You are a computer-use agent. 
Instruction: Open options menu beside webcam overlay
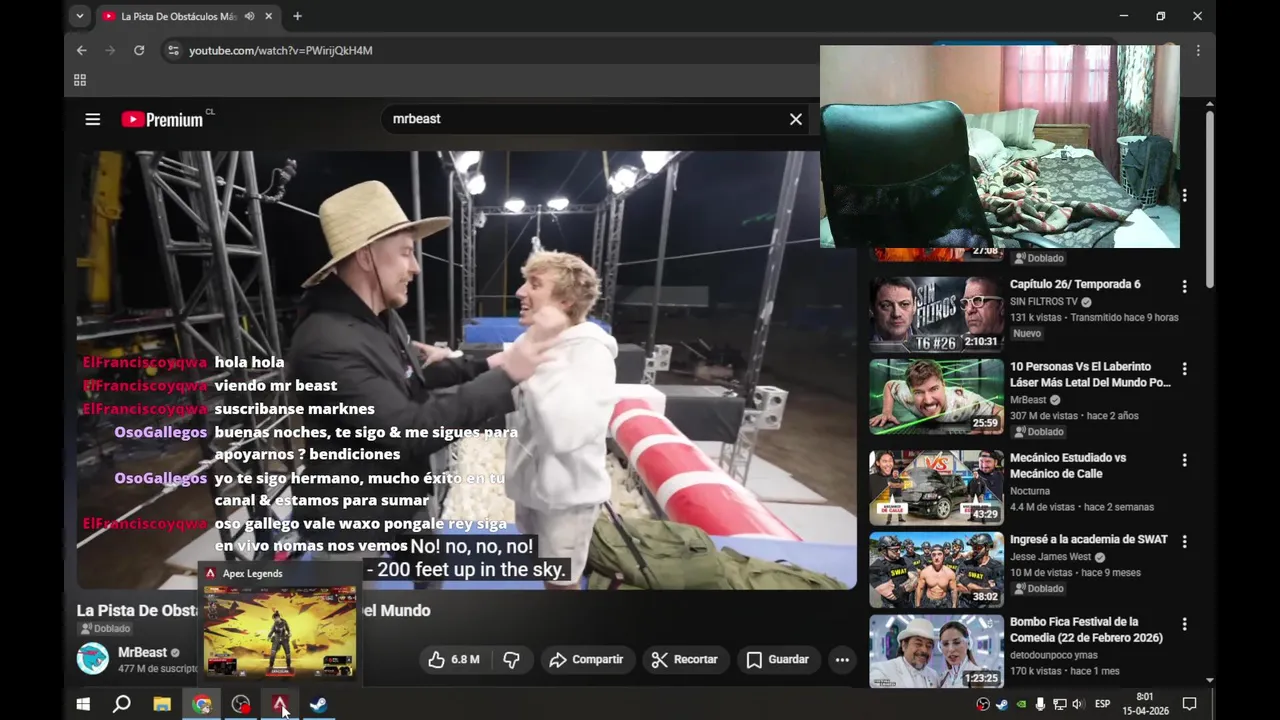coord(1184,196)
